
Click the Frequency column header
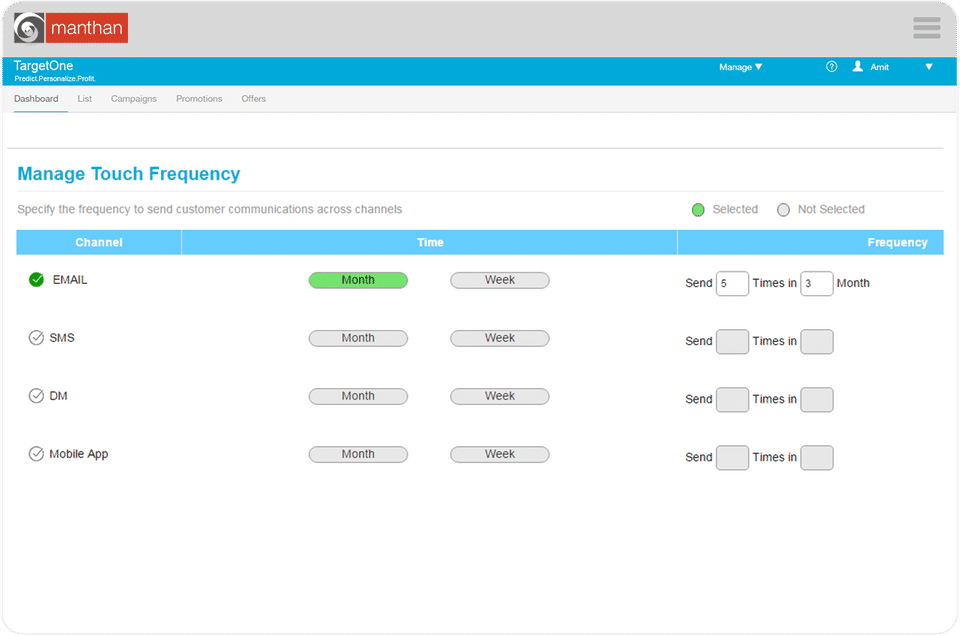point(811,242)
